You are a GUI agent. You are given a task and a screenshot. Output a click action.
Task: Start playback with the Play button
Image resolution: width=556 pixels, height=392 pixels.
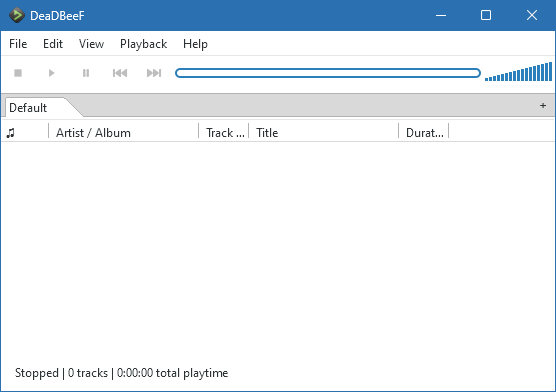pos(52,73)
